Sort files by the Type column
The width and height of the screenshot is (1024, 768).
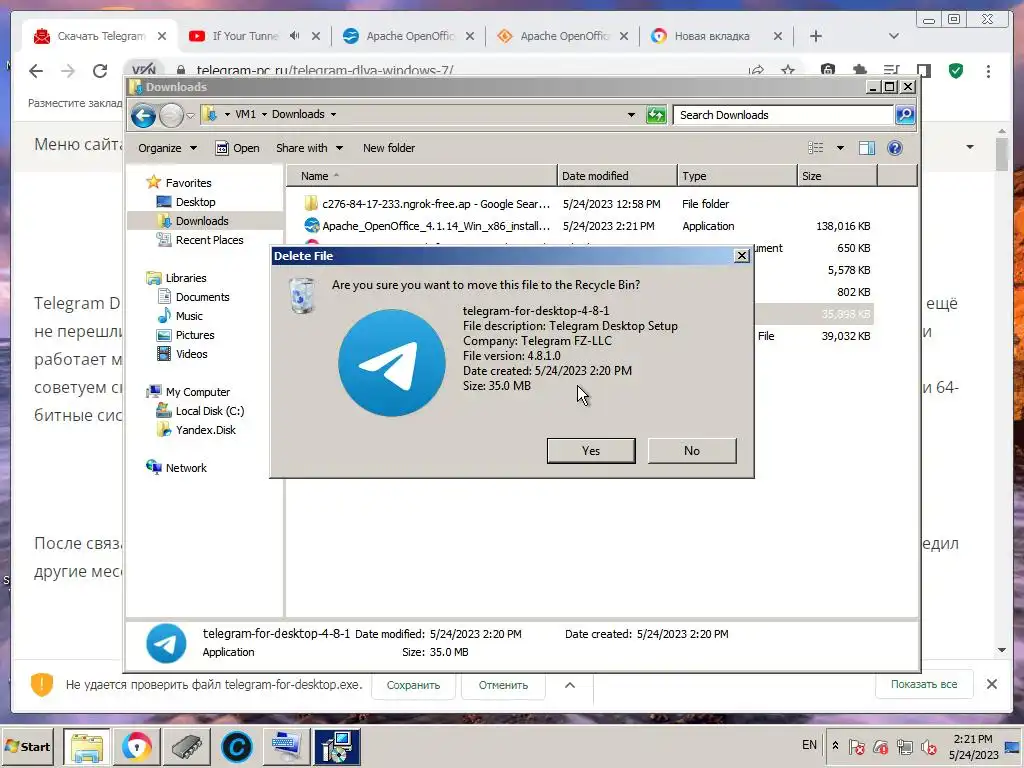(x=737, y=176)
